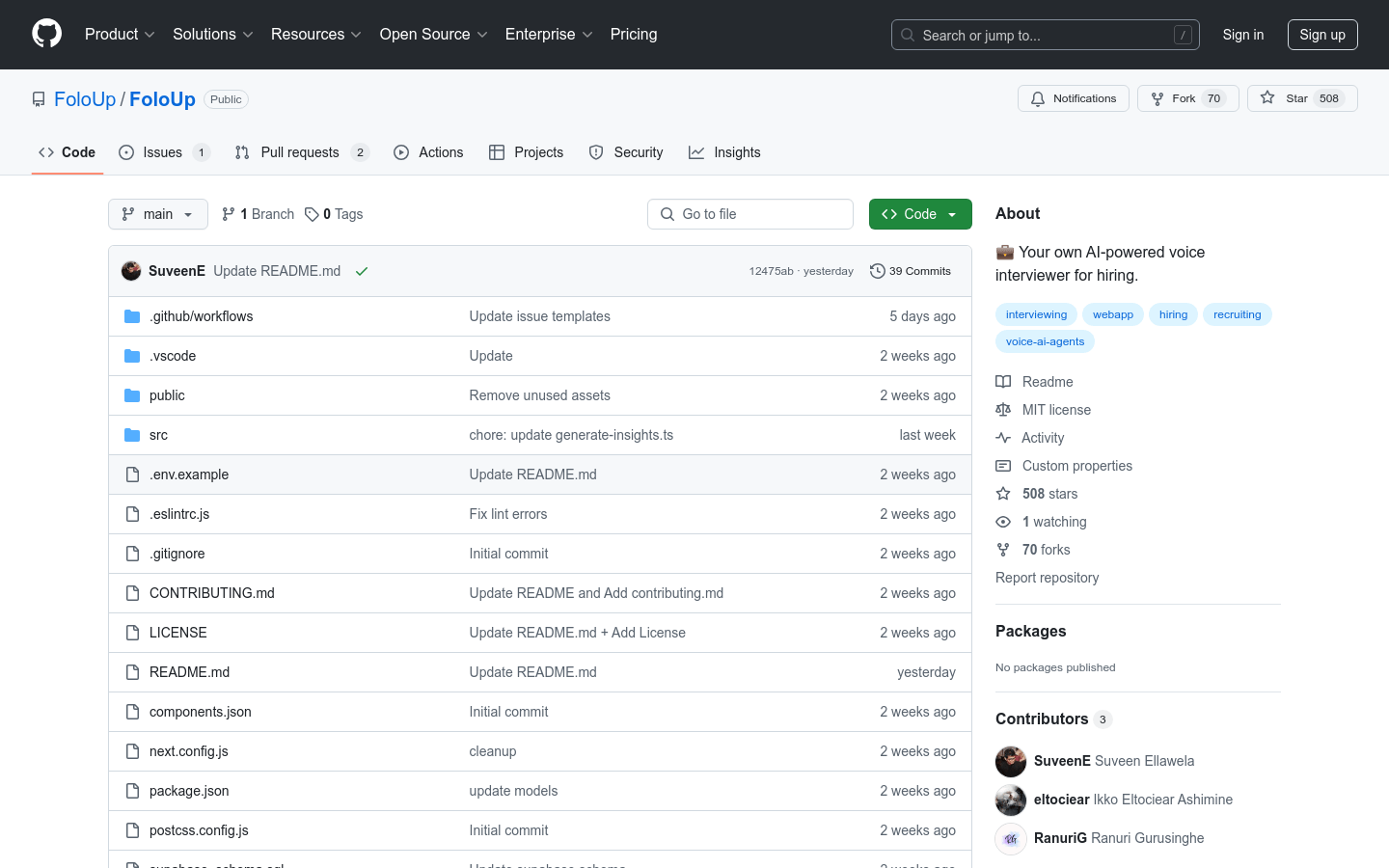The image size is (1389, 868).
Task: Go to the Pricing page
Action: pos(634,34)
